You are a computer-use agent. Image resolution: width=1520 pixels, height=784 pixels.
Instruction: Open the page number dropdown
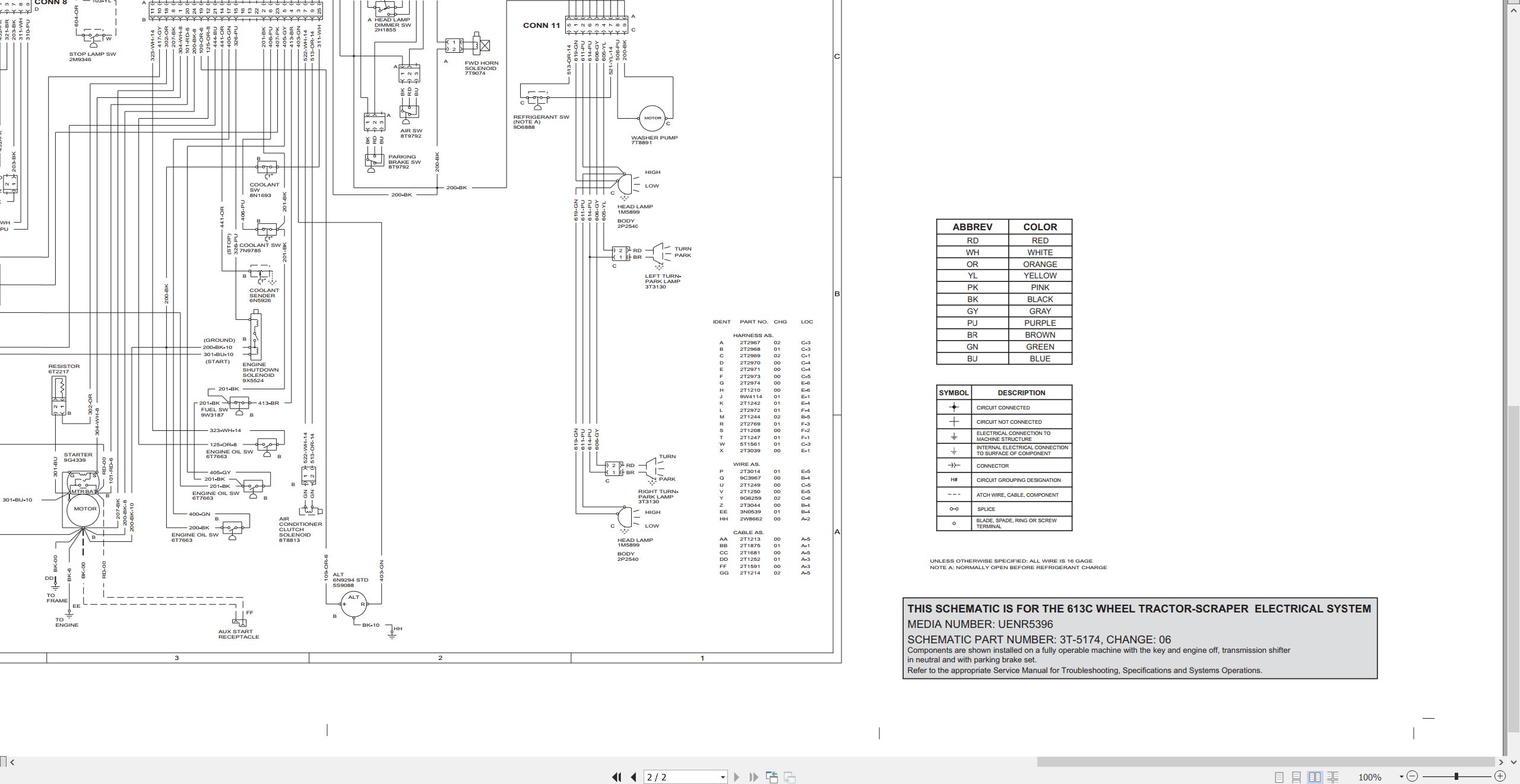723,777
